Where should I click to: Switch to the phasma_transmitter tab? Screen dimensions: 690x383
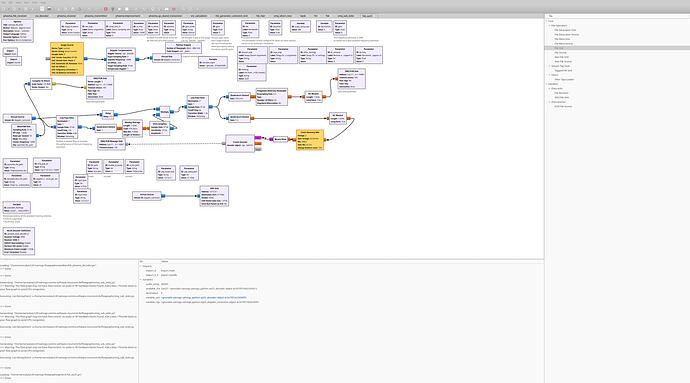(95, 16)
